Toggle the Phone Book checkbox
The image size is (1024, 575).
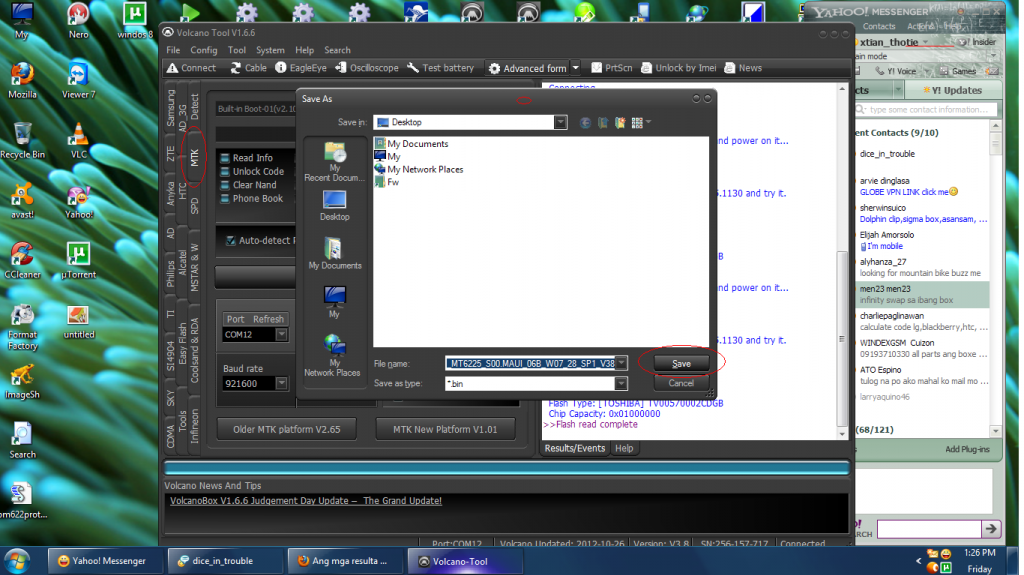click(x=225, y=199)
